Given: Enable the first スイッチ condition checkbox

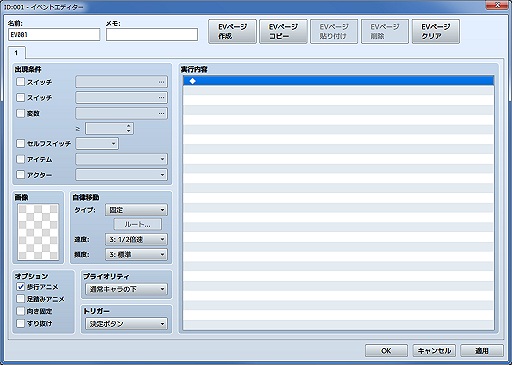Looking at the screenshot, I should coord(21,82).
